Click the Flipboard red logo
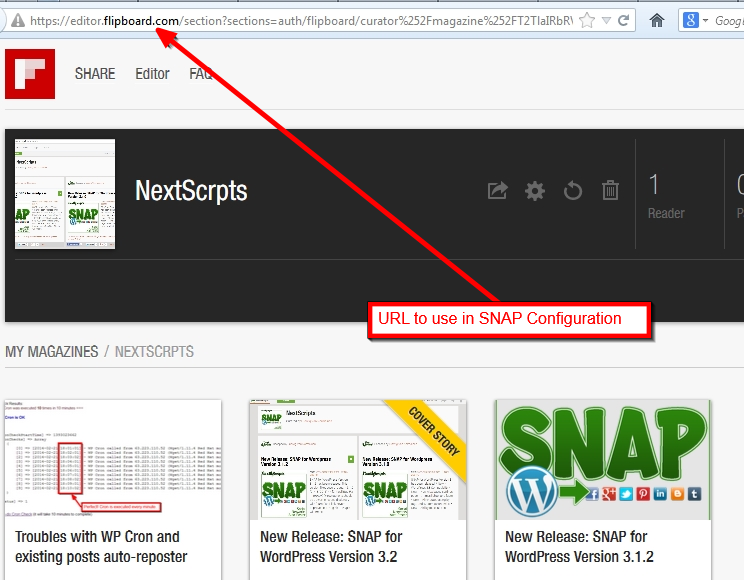Viewport: 744px width, 580px height. pos(30,74)
